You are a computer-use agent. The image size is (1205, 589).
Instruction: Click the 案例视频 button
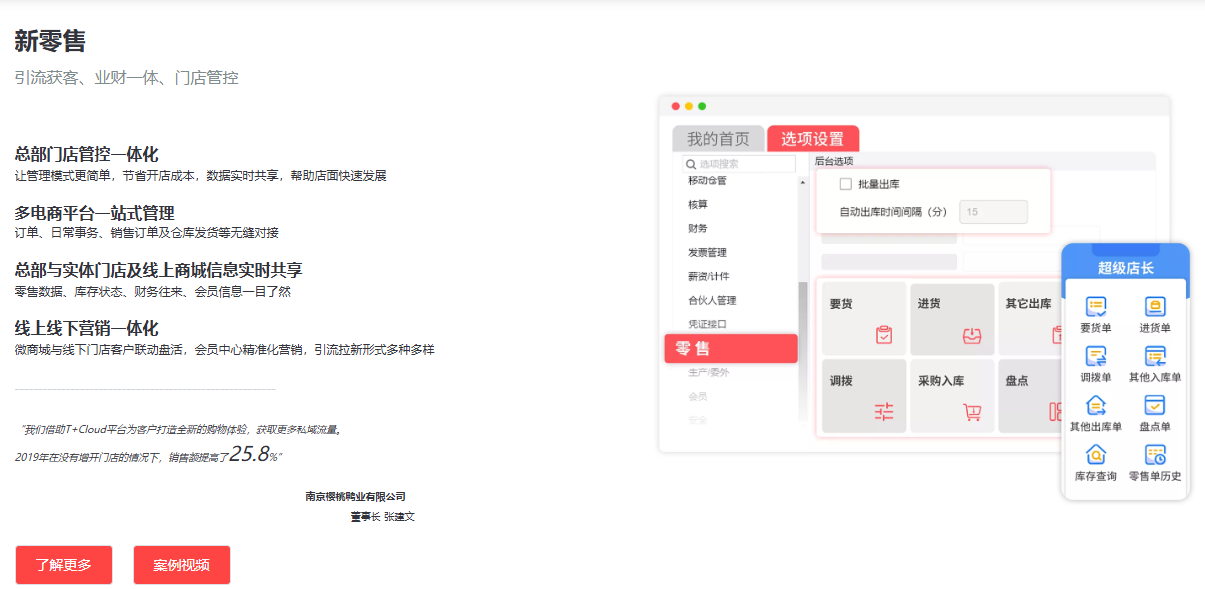point(182,565)
